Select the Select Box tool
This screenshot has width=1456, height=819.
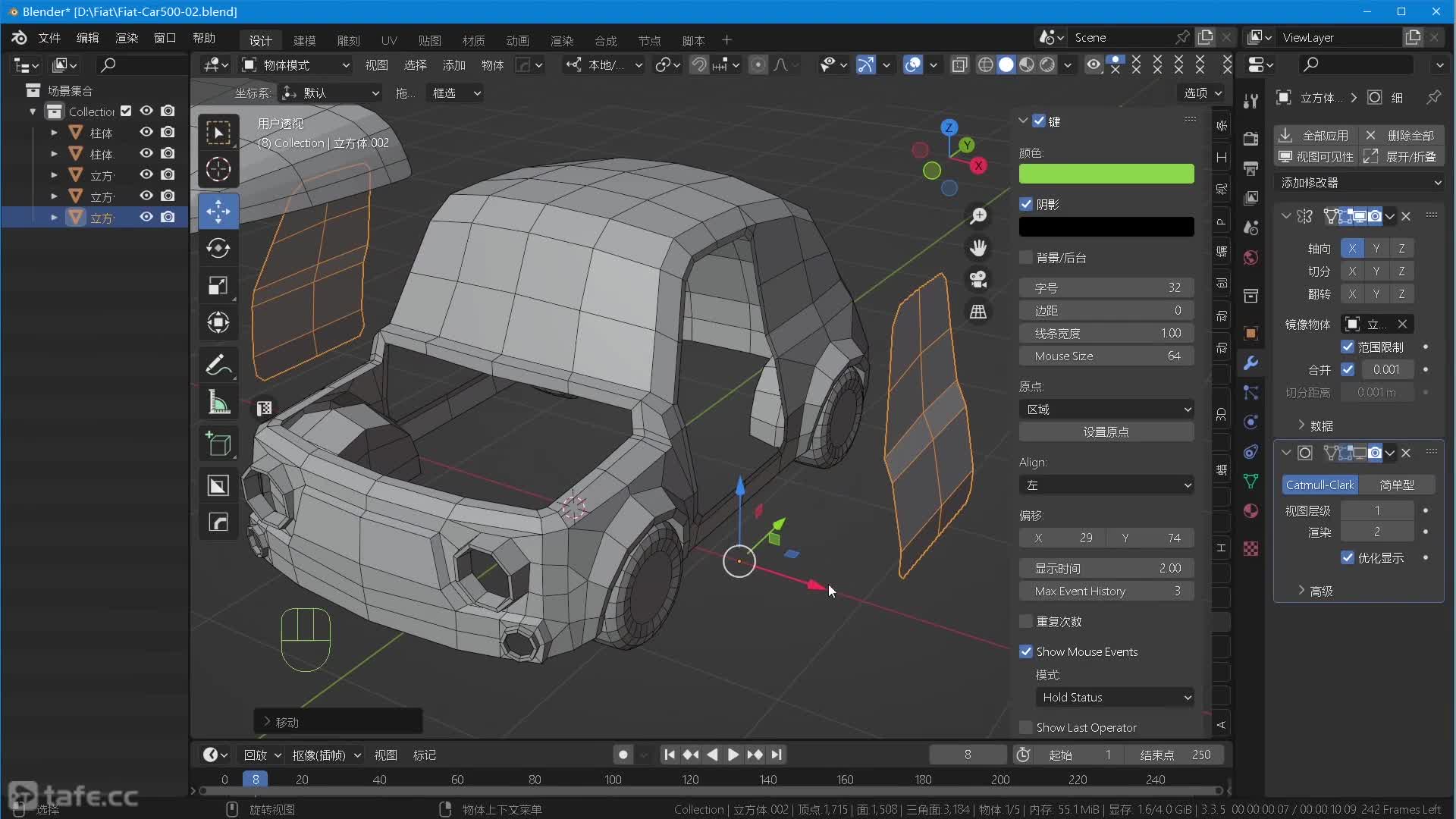point(218,133)
